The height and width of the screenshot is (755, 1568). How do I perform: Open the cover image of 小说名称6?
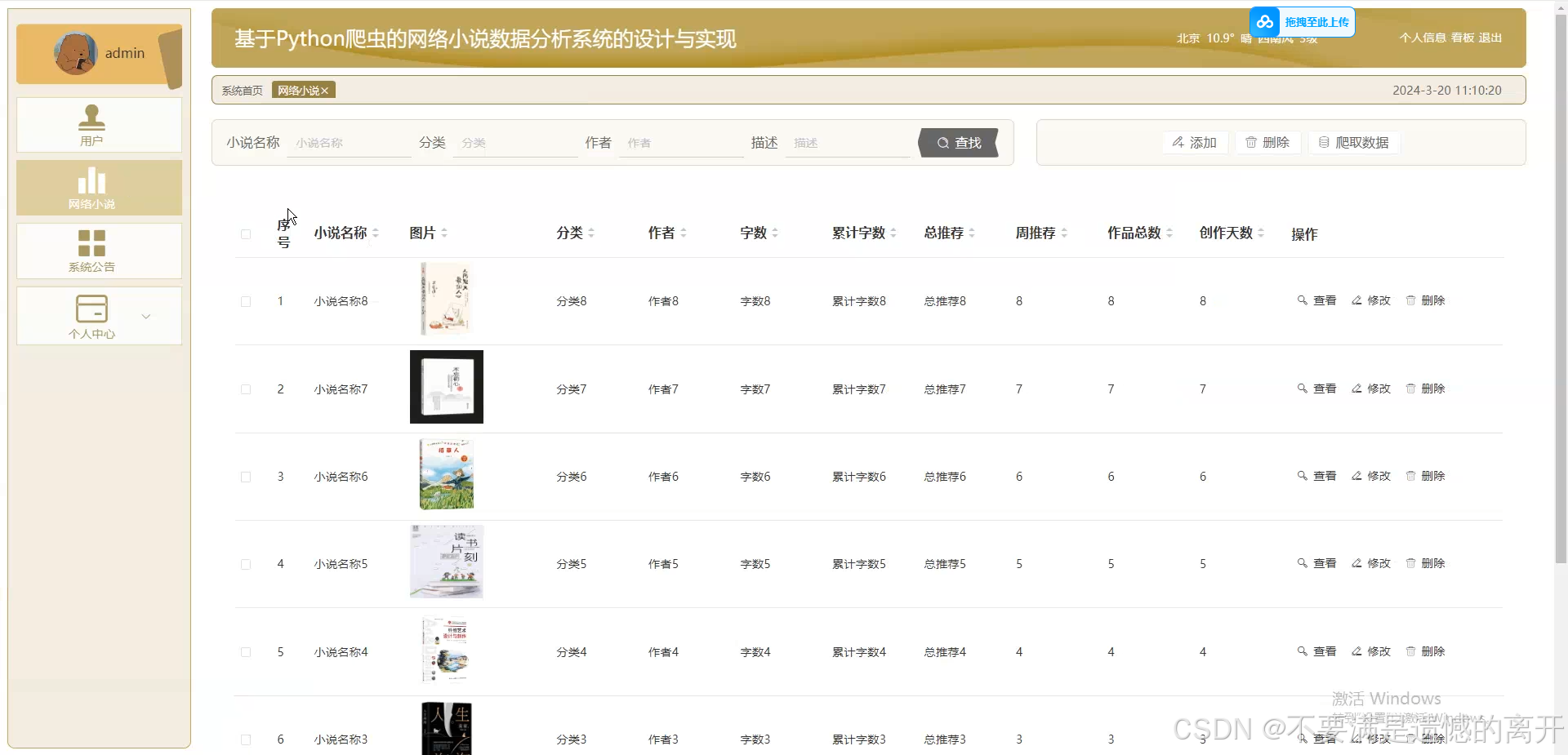447,474
